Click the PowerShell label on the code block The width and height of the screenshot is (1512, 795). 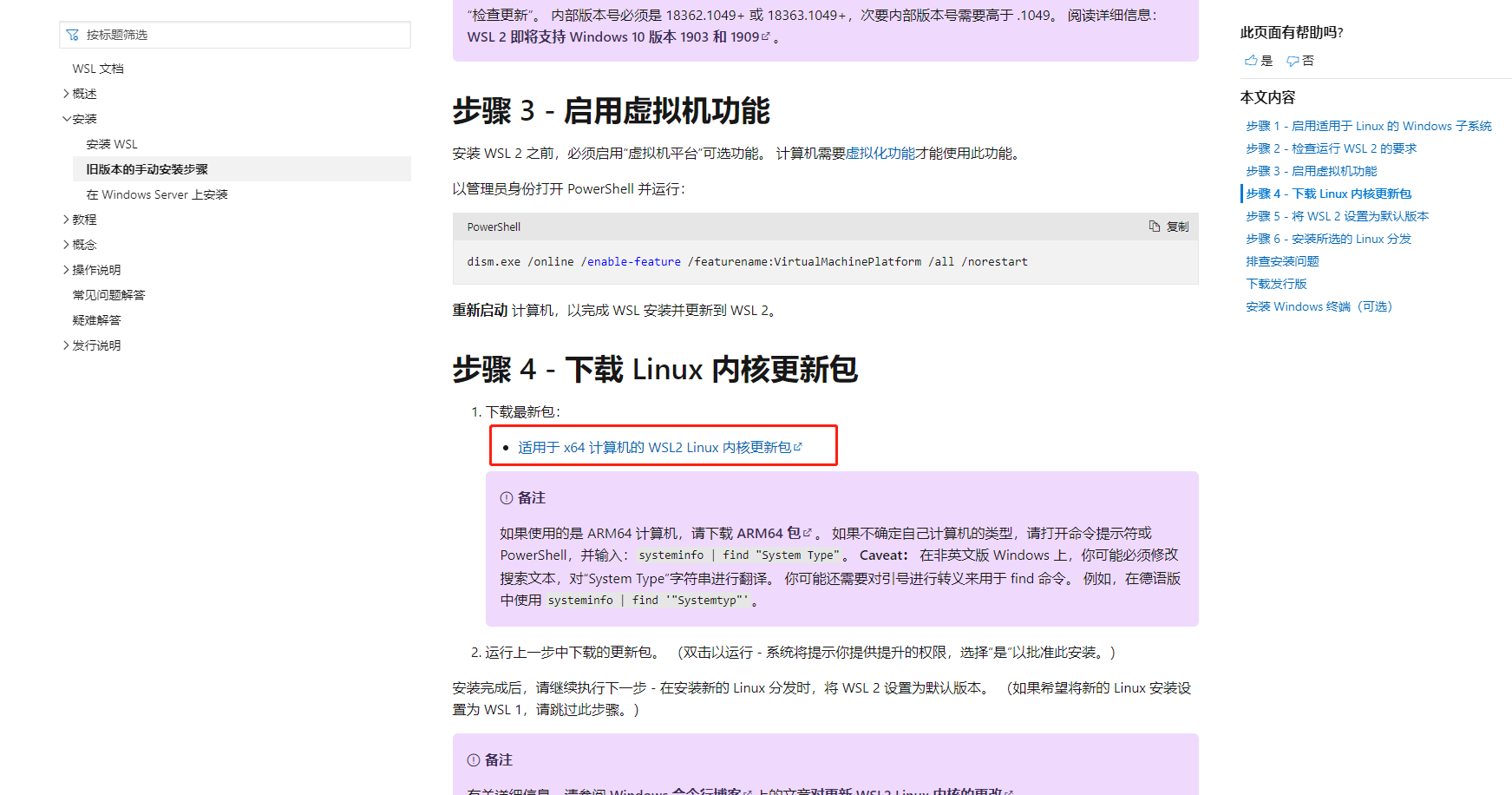(494, 227)
